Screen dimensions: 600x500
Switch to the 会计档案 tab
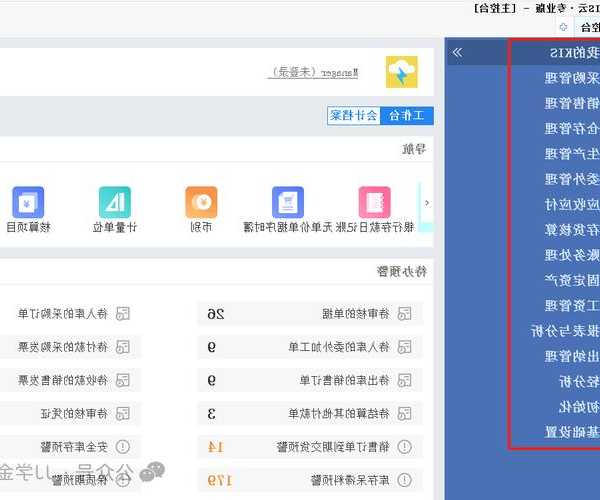(354, 116)
